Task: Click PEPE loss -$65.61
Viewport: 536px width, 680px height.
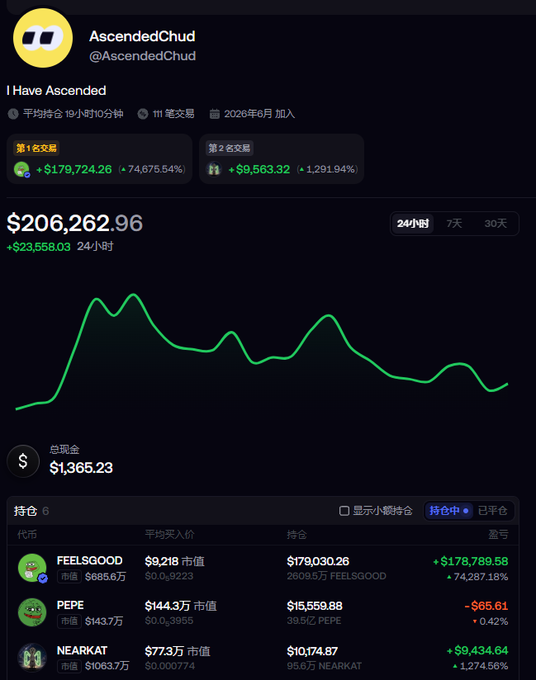Action: coord(486,606)
